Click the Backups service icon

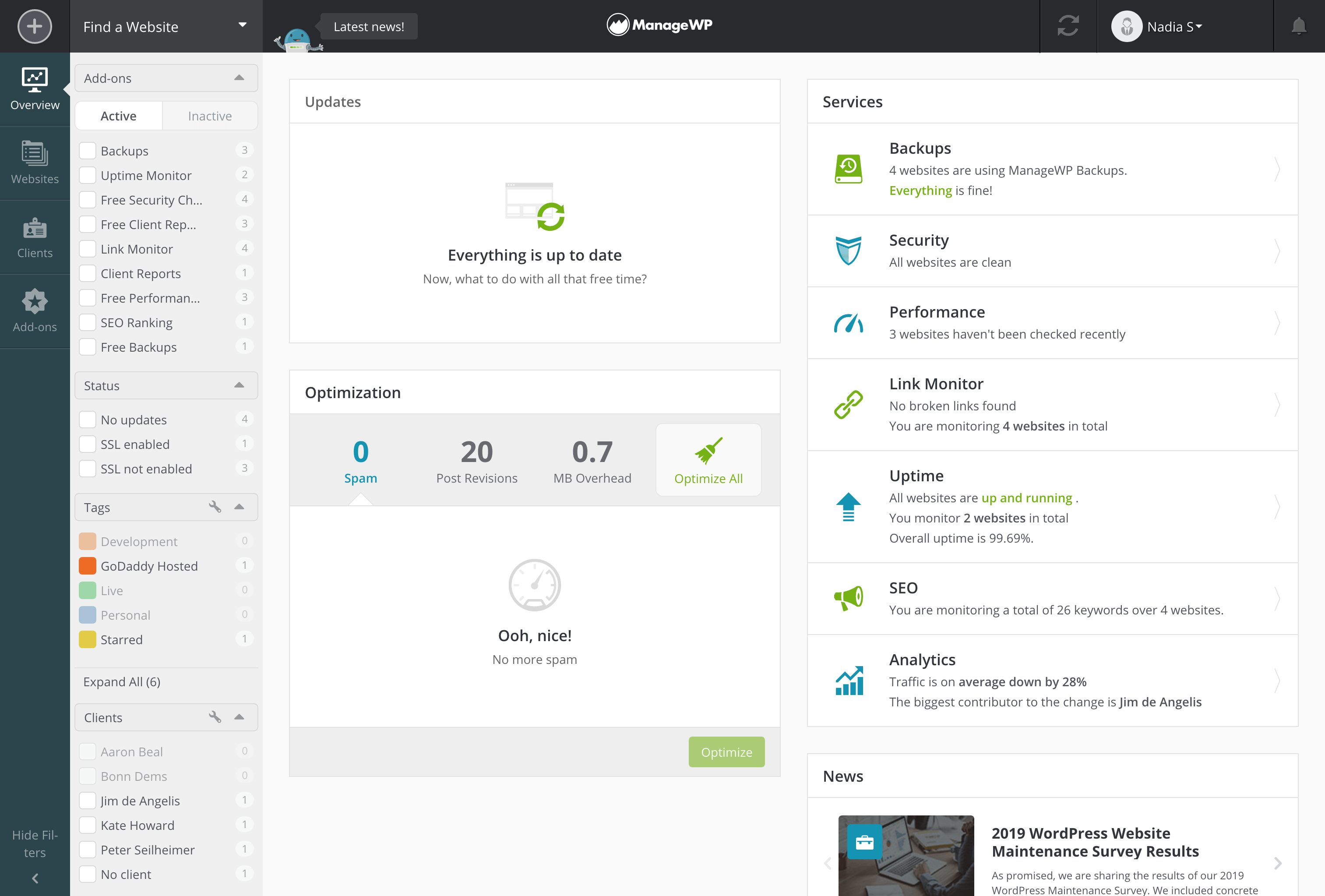pyautogui.click(x=849, y=168)
